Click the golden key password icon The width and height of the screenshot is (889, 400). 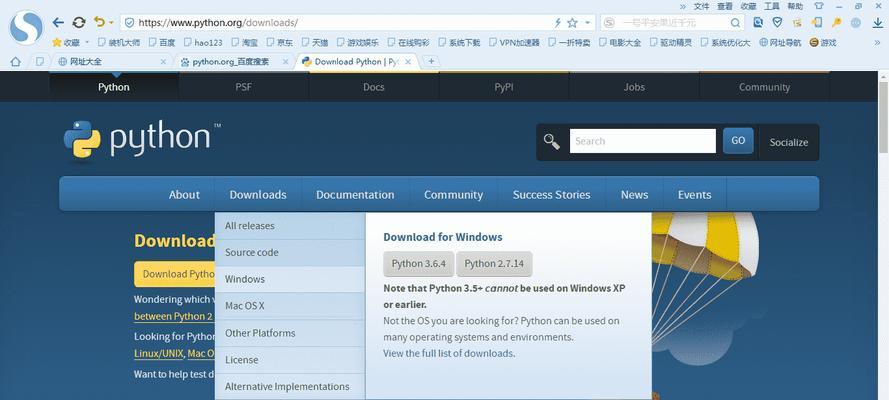point(836,23)
